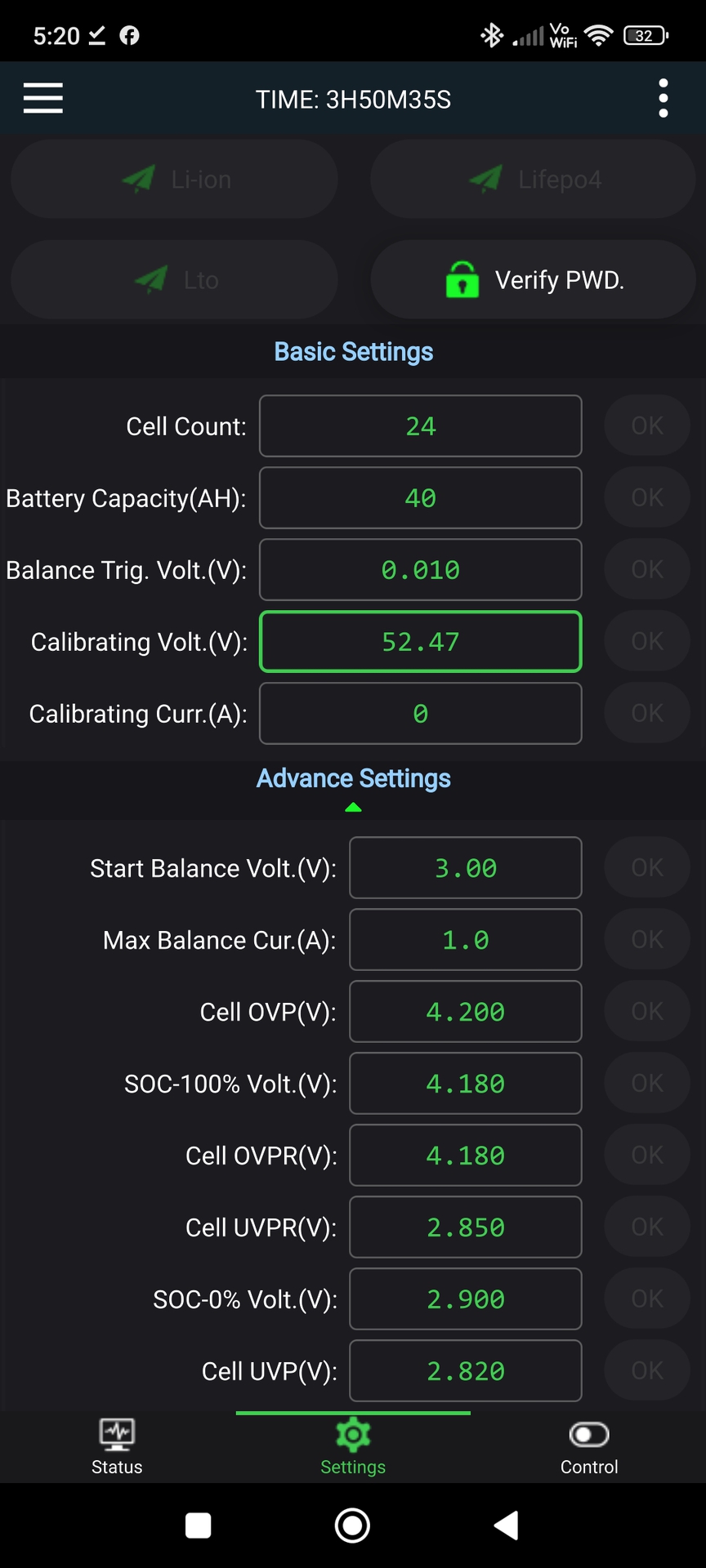706x1568 pixels.
Task: Edit the Battery Capacity field
Action: tap(420, 498)
